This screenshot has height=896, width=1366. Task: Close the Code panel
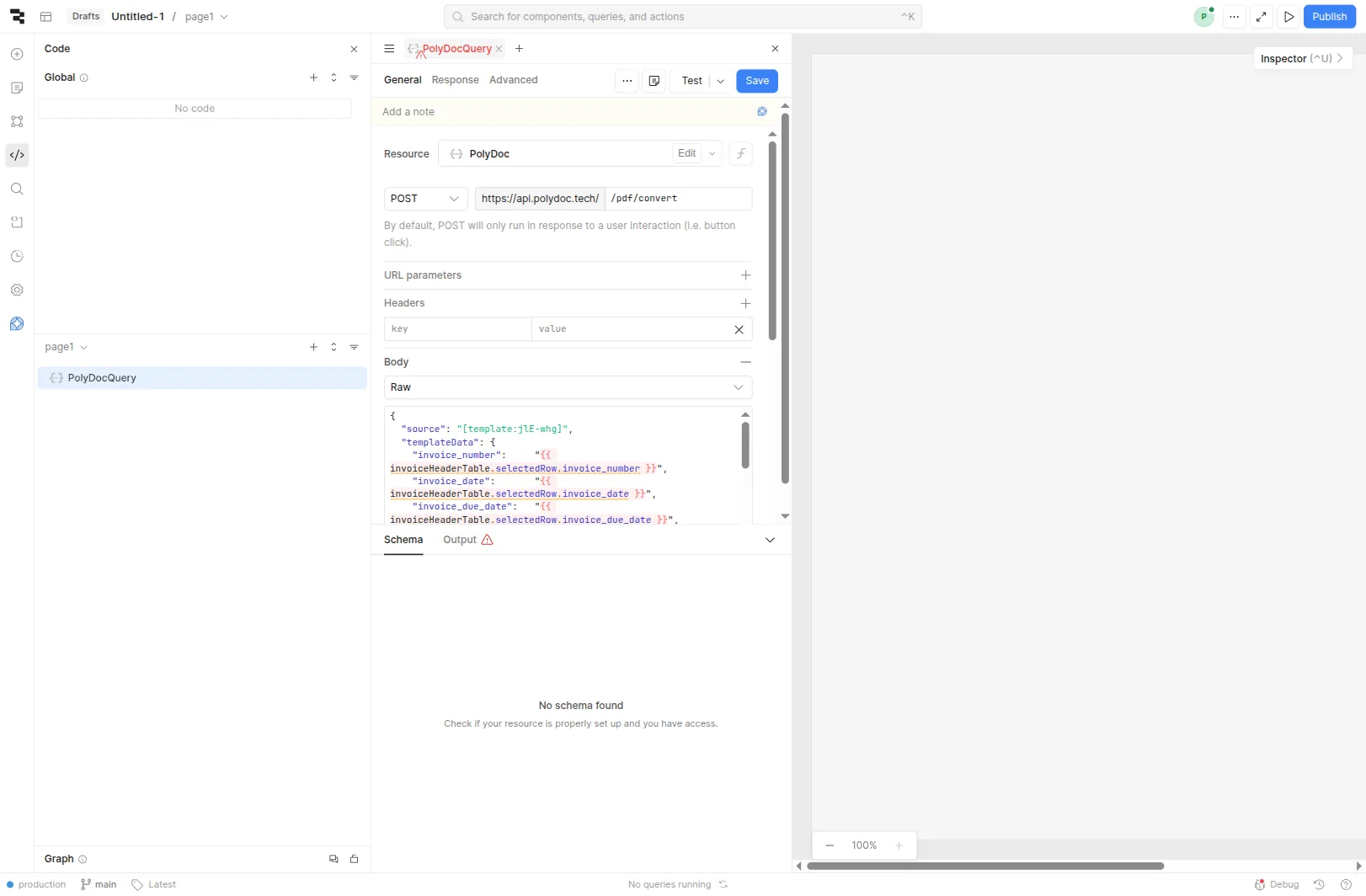click(354, 49)
